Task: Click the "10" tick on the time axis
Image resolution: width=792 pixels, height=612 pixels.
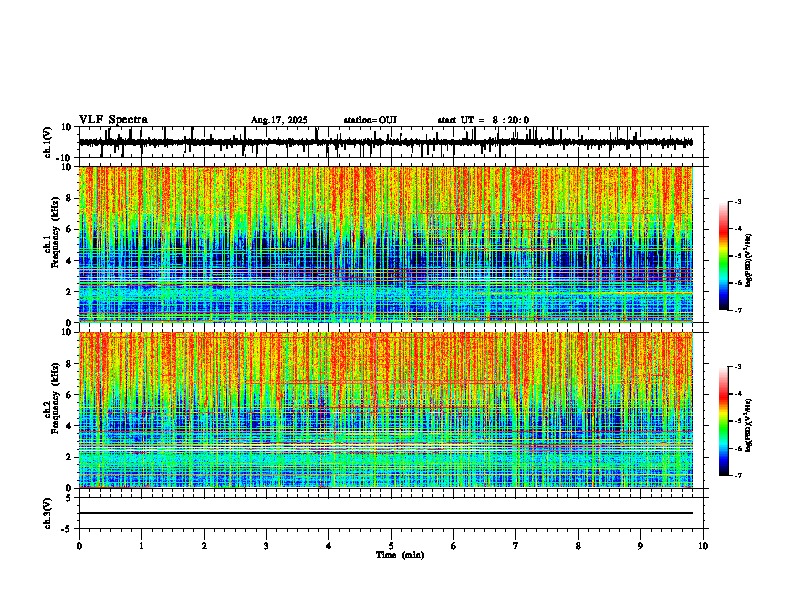Action: (703, 546)
